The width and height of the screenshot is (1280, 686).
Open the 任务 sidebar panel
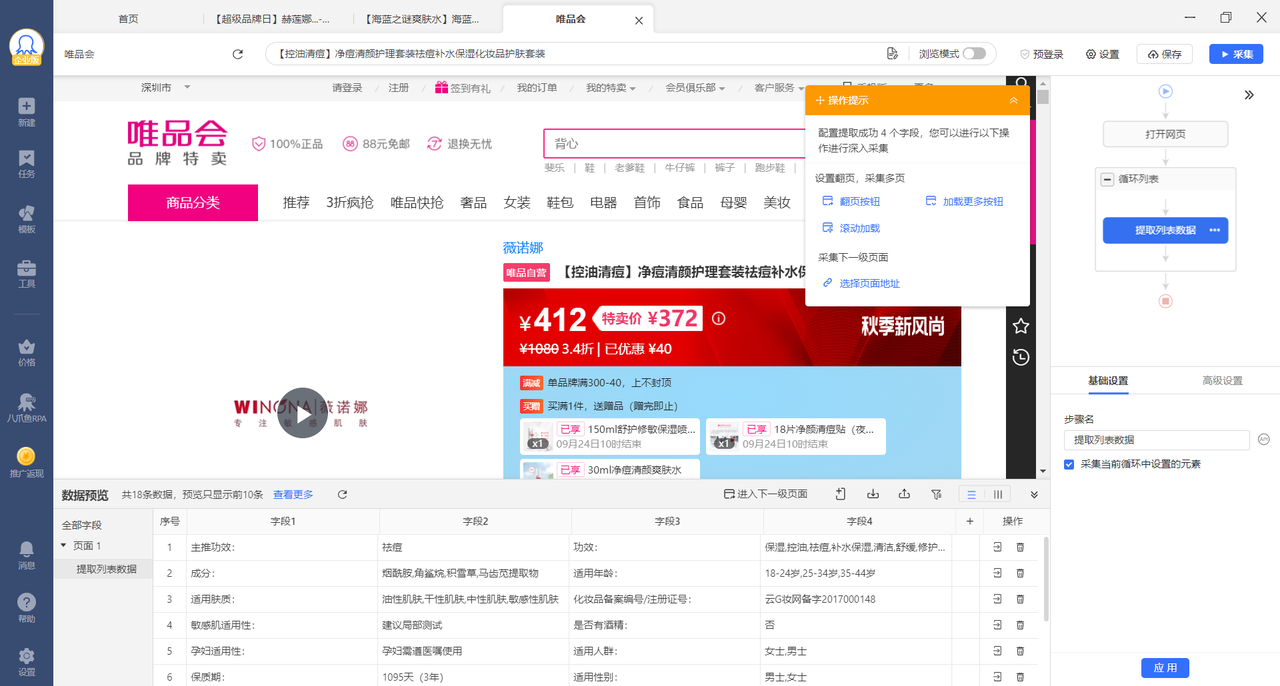26,165
